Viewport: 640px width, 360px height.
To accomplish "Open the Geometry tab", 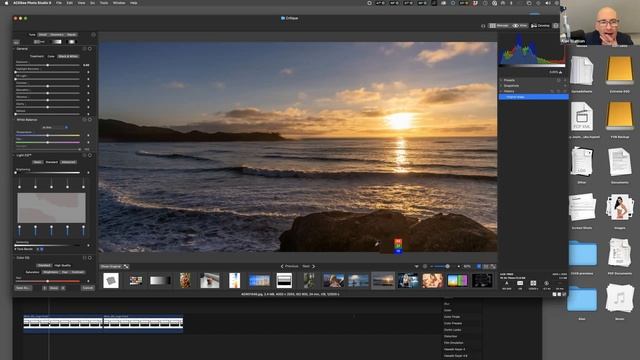I will 57,35.
